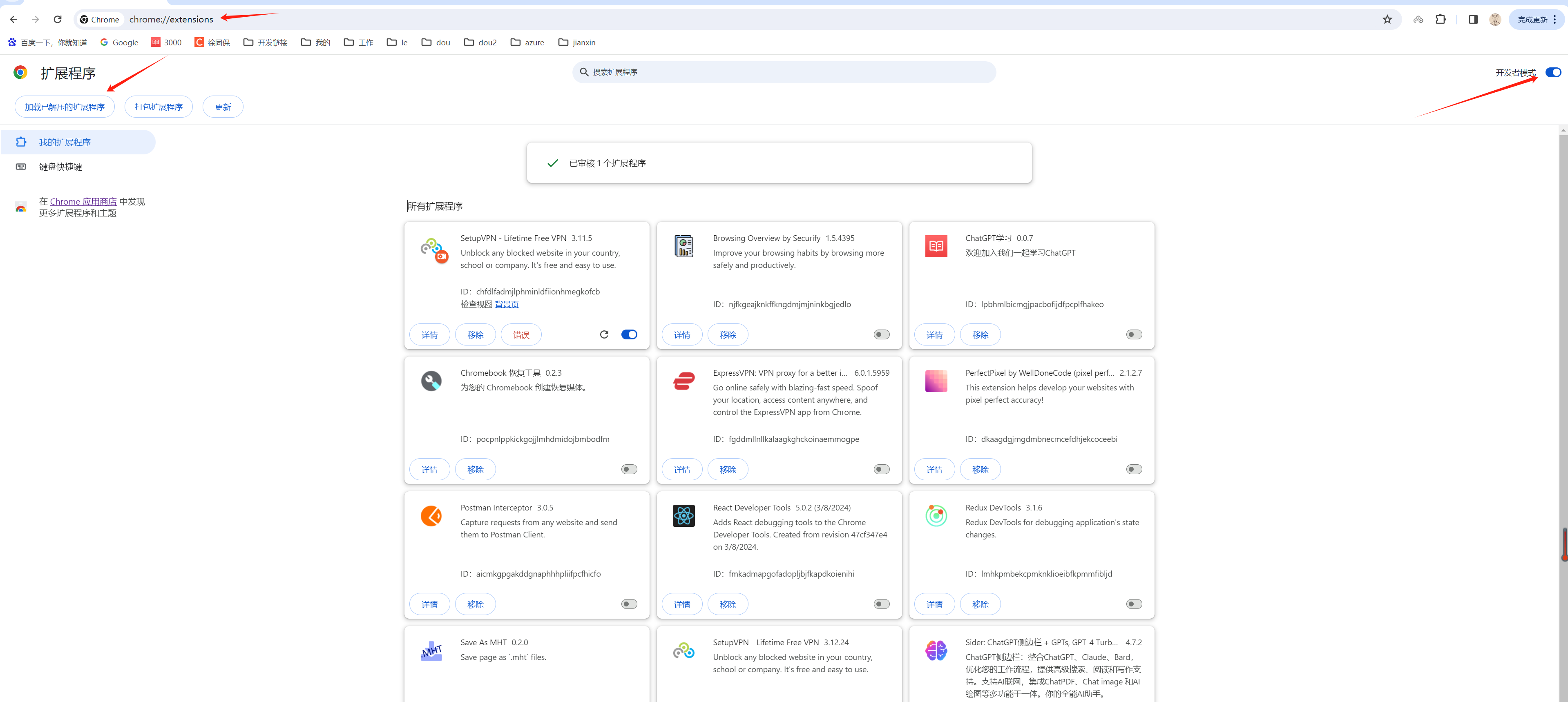Click the bookmark star icon in address bar

pos(1387,20)
